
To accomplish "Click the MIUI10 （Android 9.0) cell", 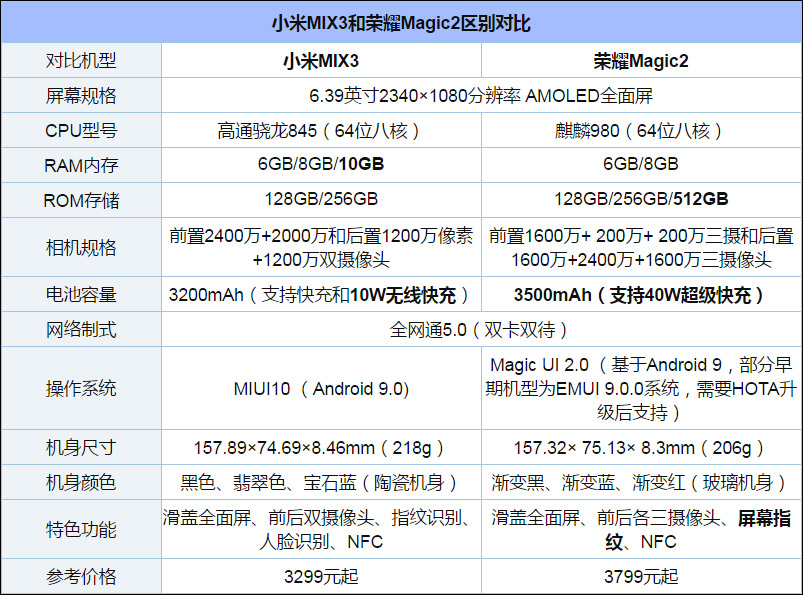I will (x=321, y=389).
